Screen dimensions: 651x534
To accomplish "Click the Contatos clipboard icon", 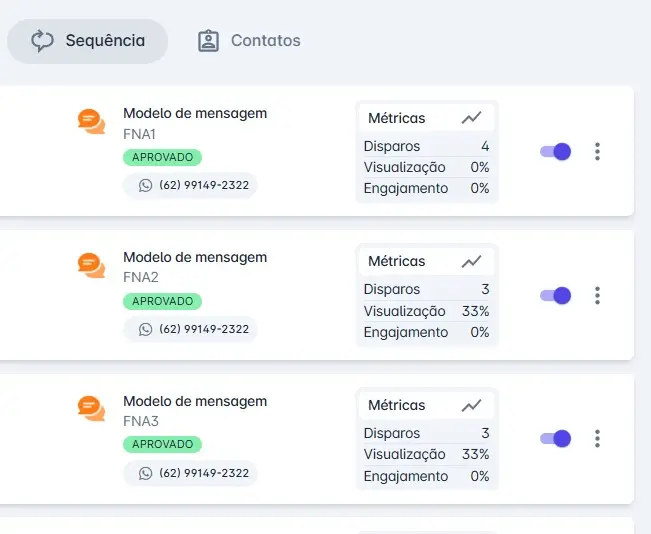I will [x=208, y=41].
